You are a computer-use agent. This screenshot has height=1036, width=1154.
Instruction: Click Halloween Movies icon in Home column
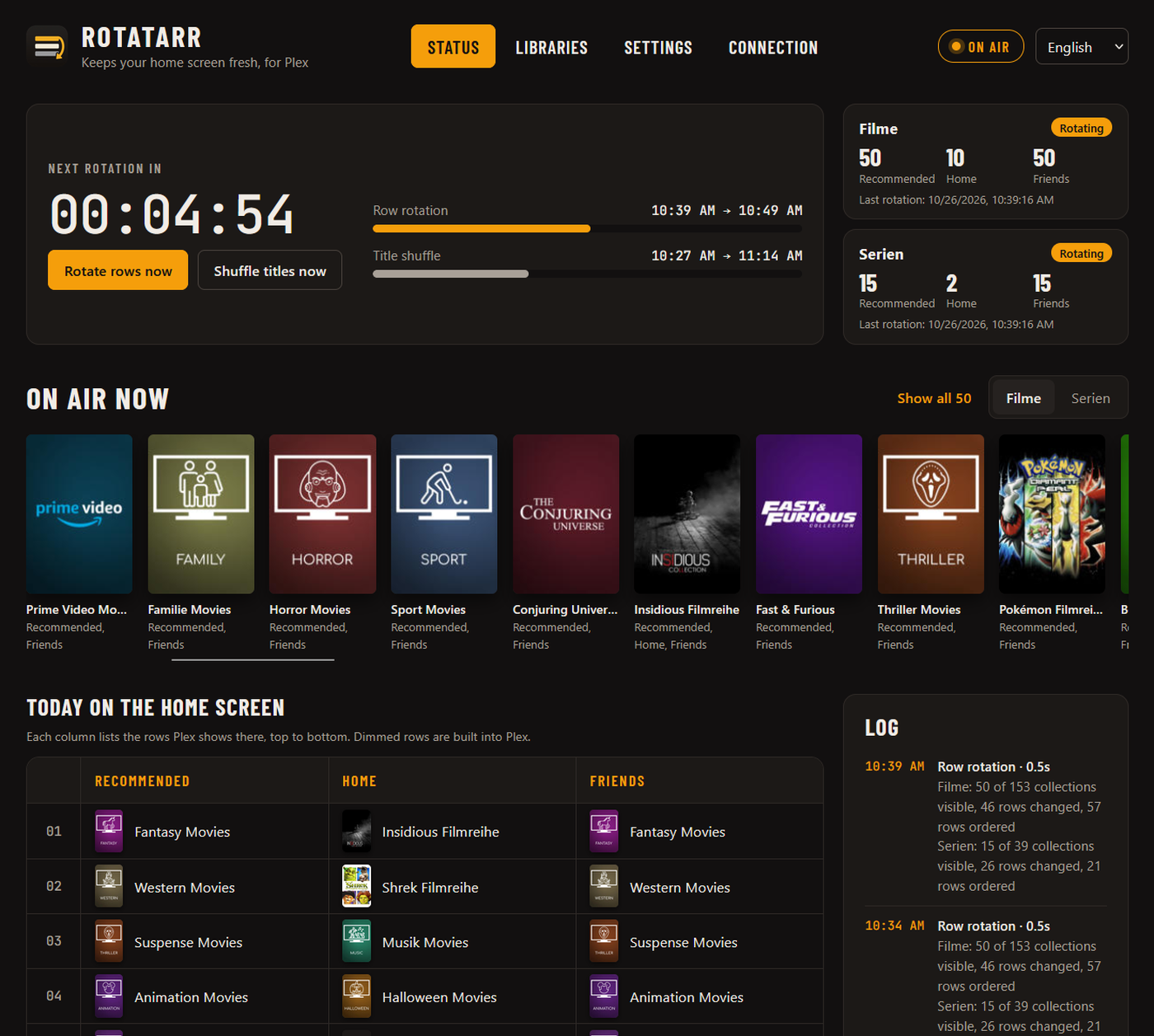tap(356, 996)
